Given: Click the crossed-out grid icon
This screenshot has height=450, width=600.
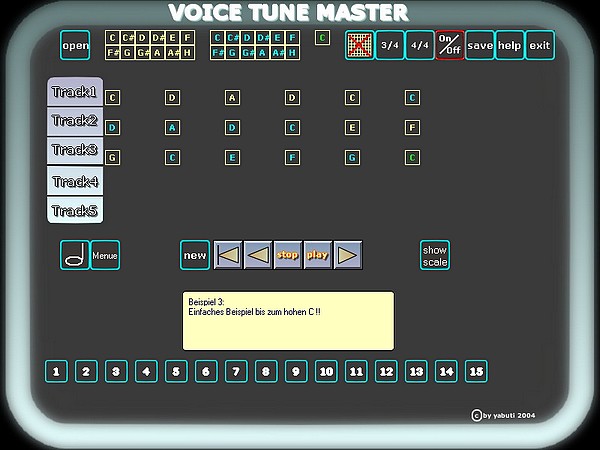Looking at the screenshot, I should (359, 45).
